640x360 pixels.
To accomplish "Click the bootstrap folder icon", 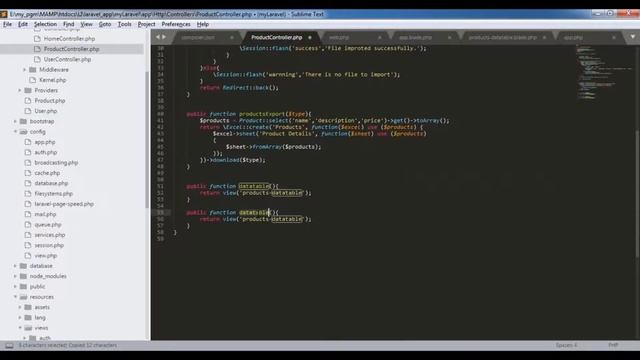I will (23, 121).
